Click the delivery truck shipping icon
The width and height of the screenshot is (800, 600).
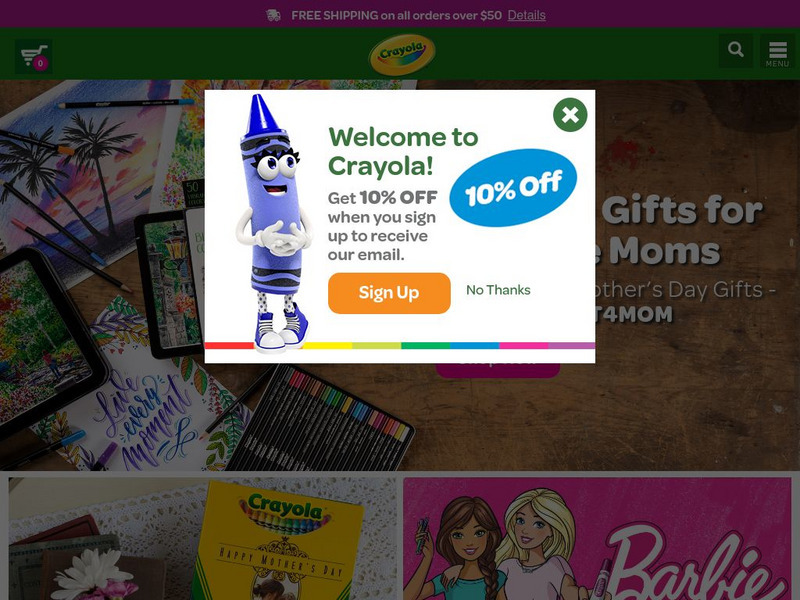[273, 15]
